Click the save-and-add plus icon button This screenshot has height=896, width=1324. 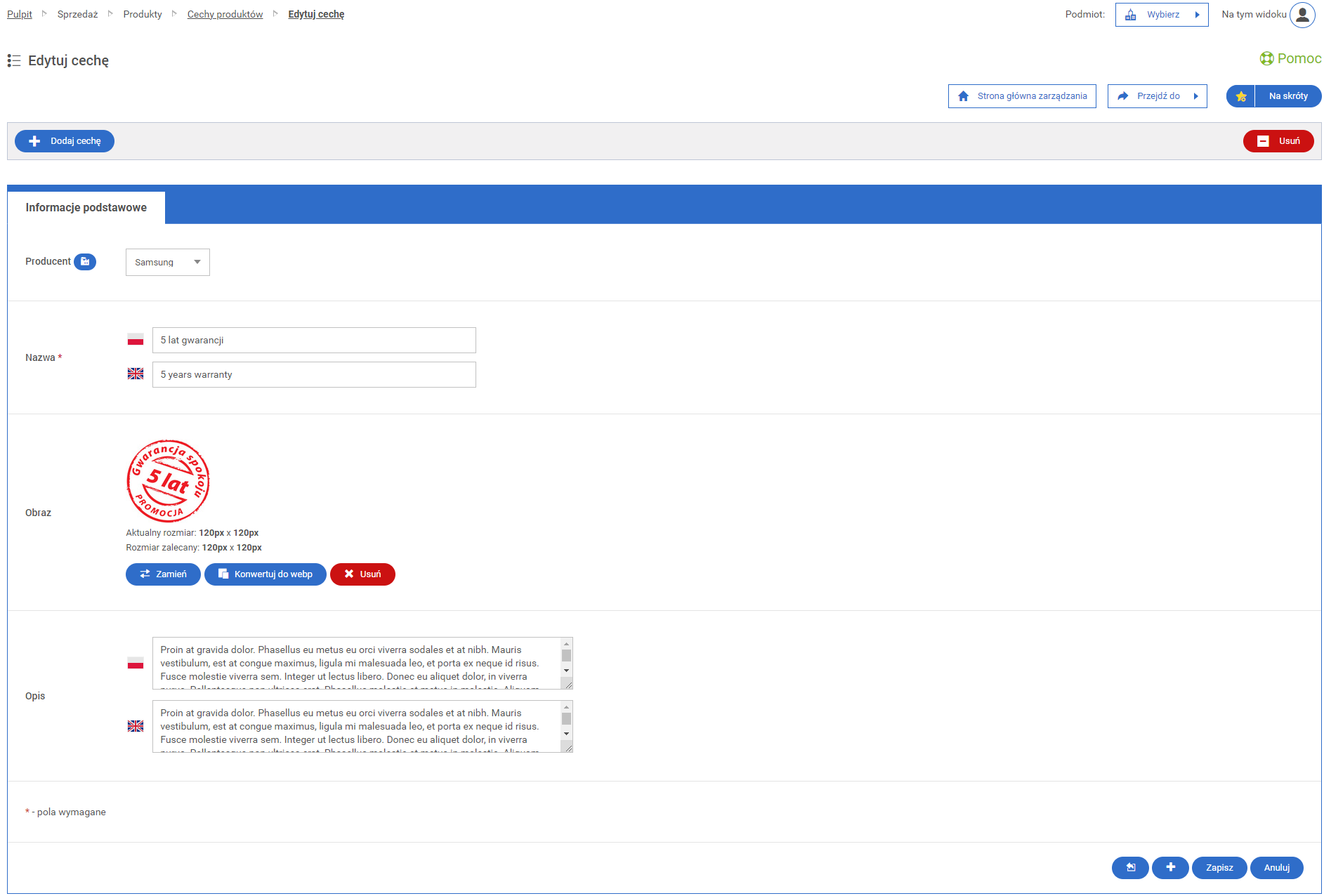click(1170, 868)
